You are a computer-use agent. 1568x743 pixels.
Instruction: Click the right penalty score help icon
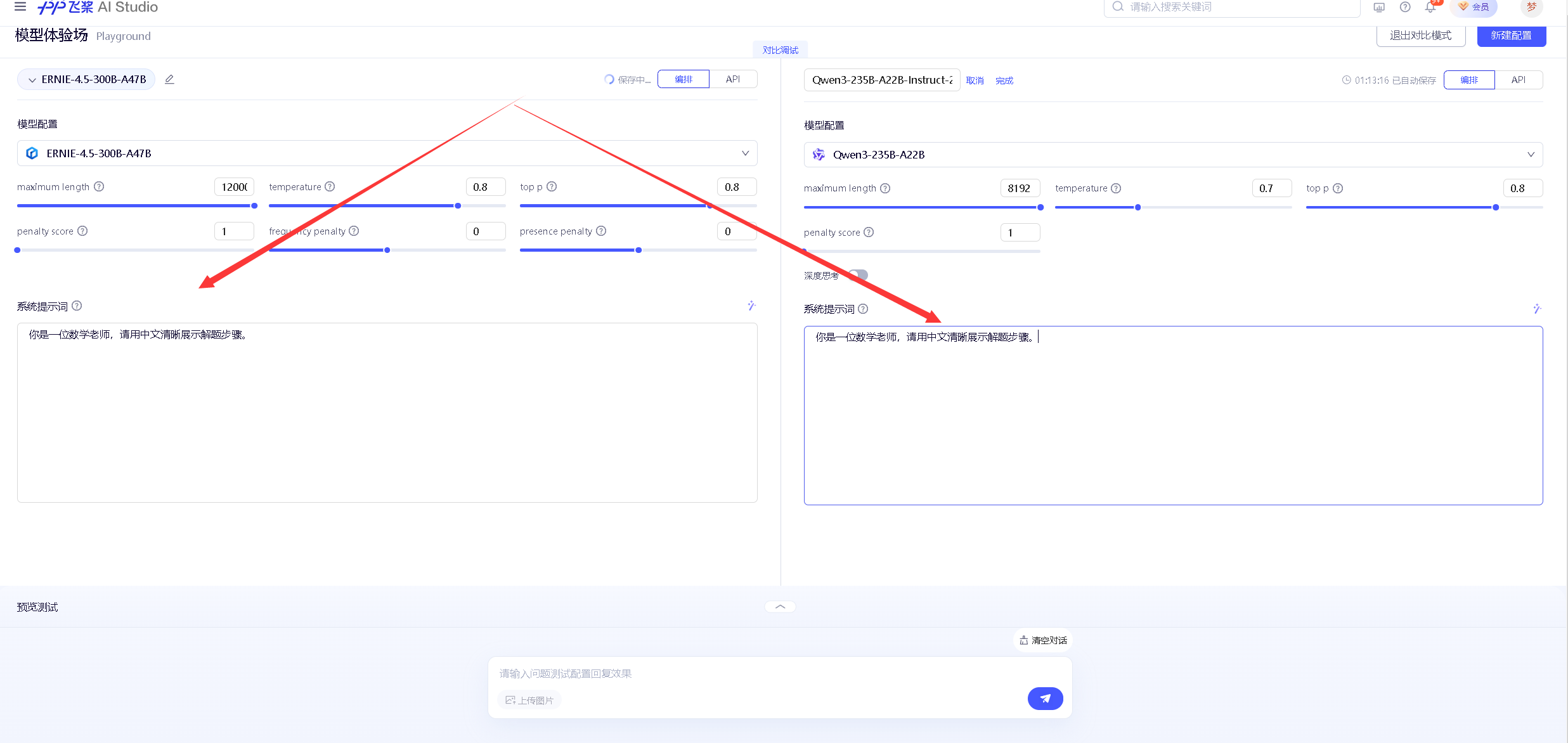[869, 232]
